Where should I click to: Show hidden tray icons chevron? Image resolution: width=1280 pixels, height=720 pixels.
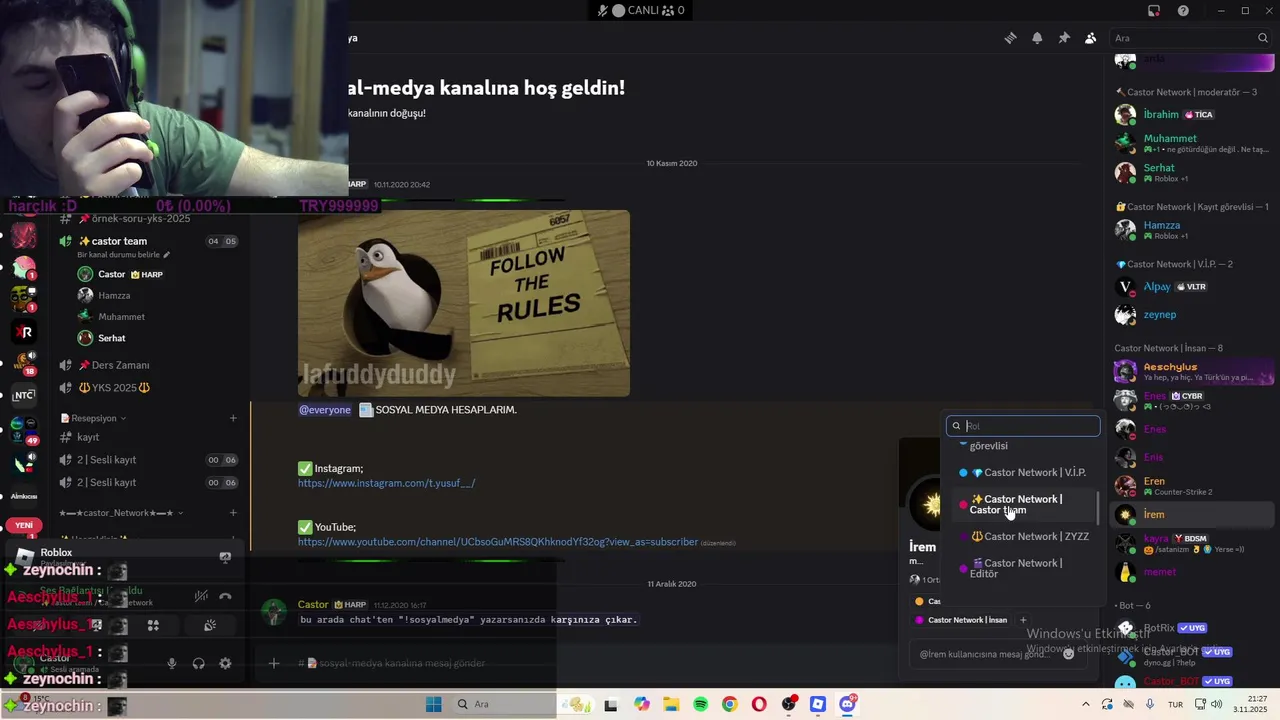[x=1087, y=704]
